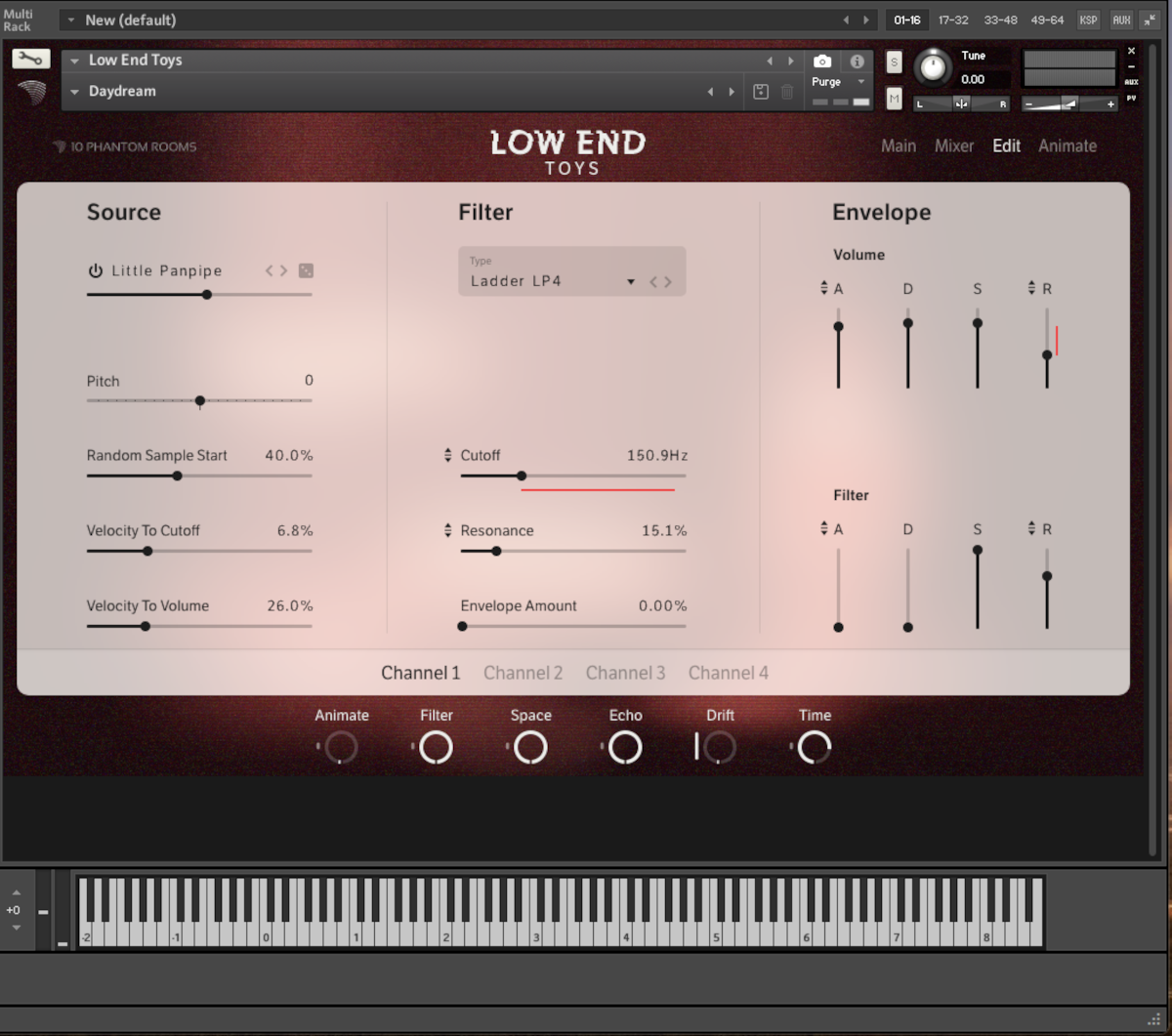Switch to the Mixer tab
This screenshot has height=1036, width=1172.
(954, 145)
